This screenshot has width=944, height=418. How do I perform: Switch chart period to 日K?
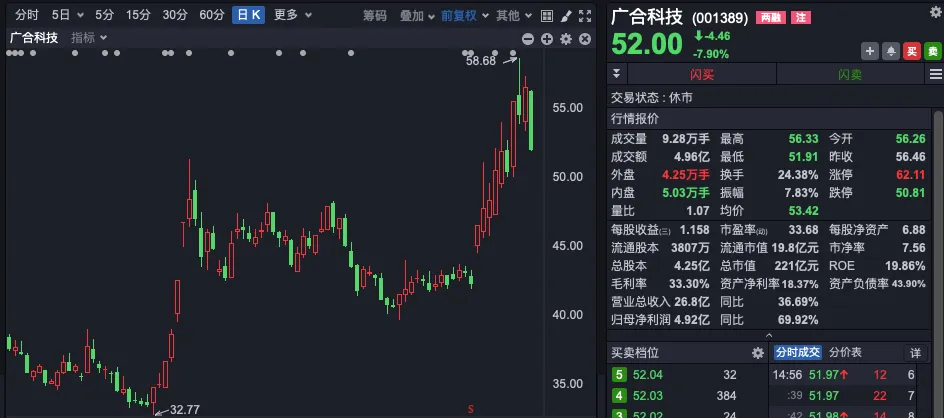pos(248,16)
